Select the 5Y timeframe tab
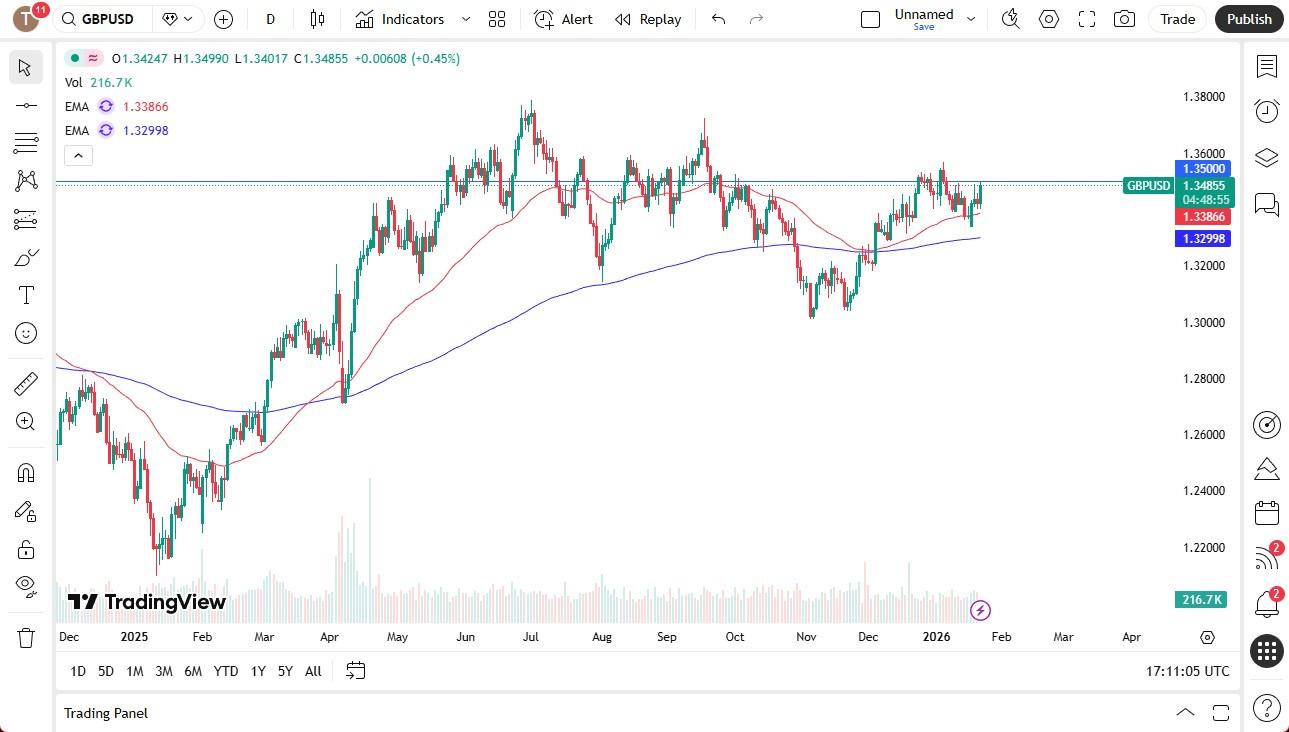This screenshot has width=1289, height=732. point(285,671)
